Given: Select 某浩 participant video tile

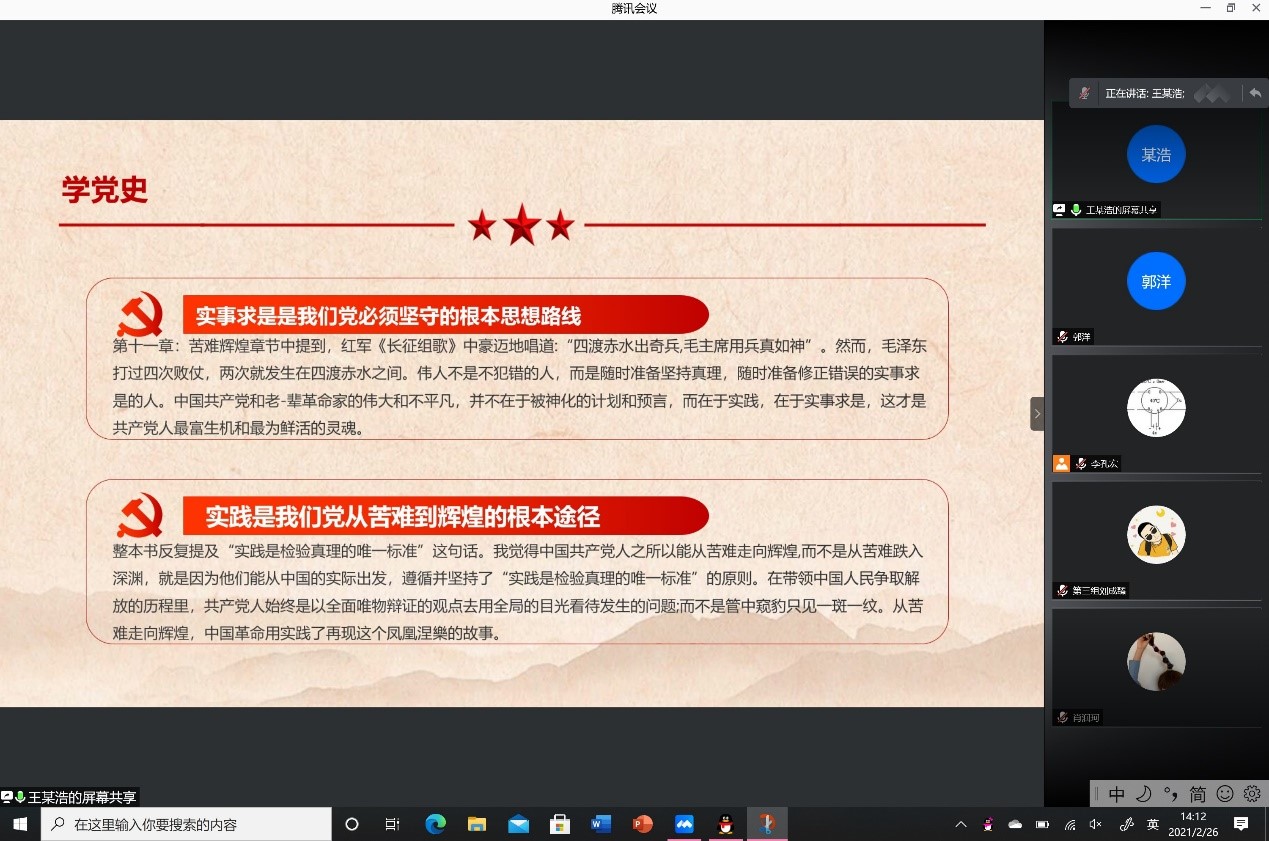Looking at the screenshot, I should click(1155, 160).
